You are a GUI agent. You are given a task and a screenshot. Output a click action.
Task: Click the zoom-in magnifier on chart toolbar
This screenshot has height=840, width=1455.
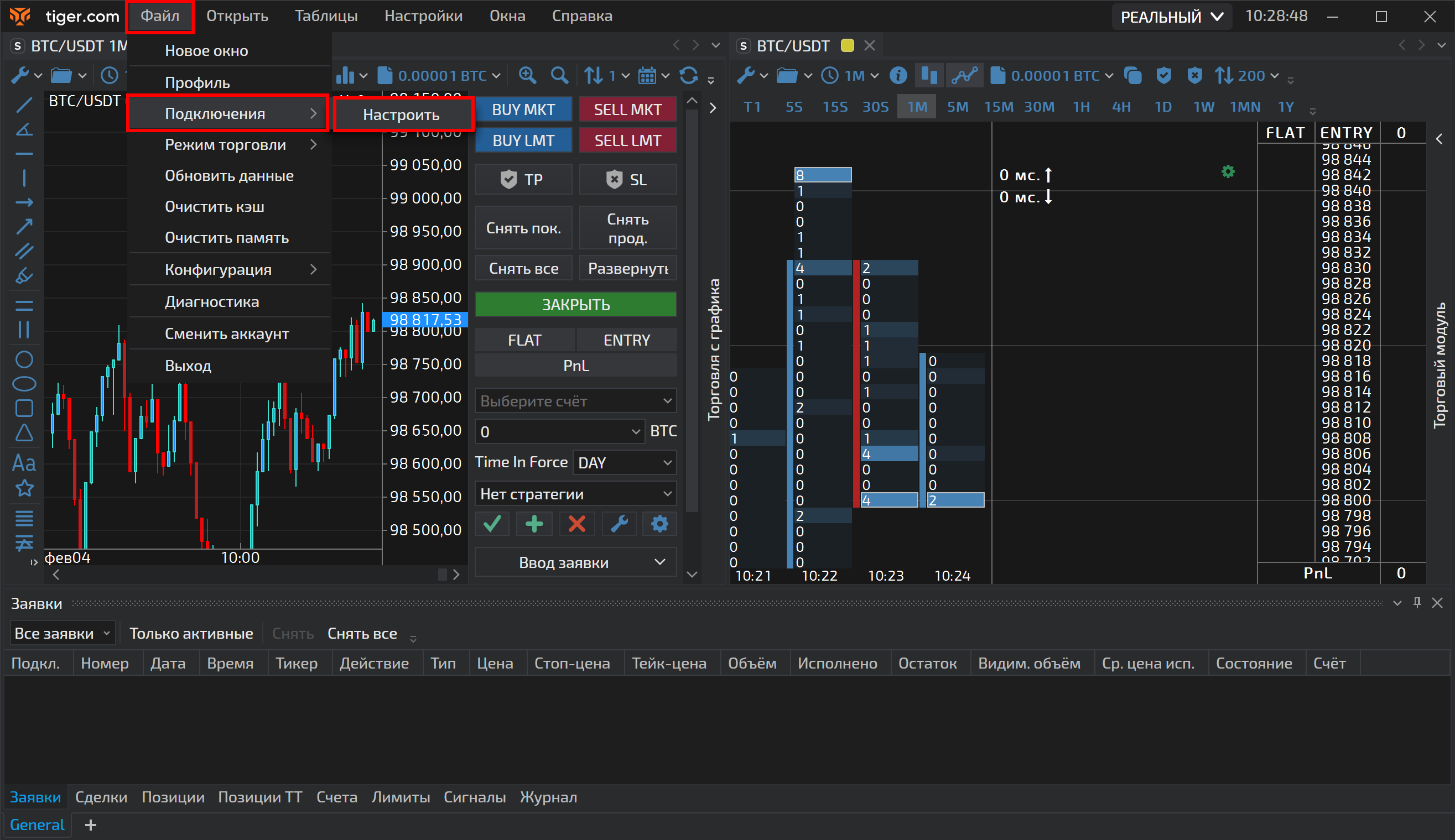[527, 76]
